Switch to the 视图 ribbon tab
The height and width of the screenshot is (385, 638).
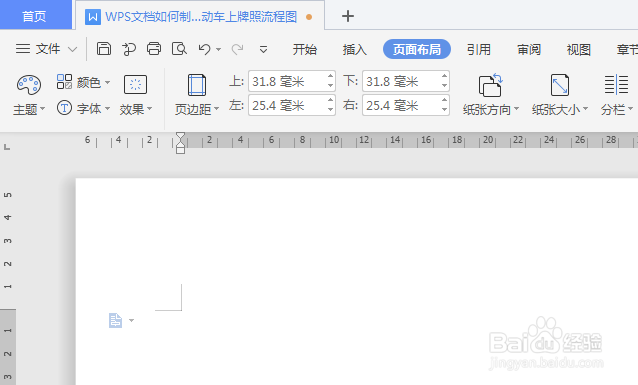click(579, 50)
